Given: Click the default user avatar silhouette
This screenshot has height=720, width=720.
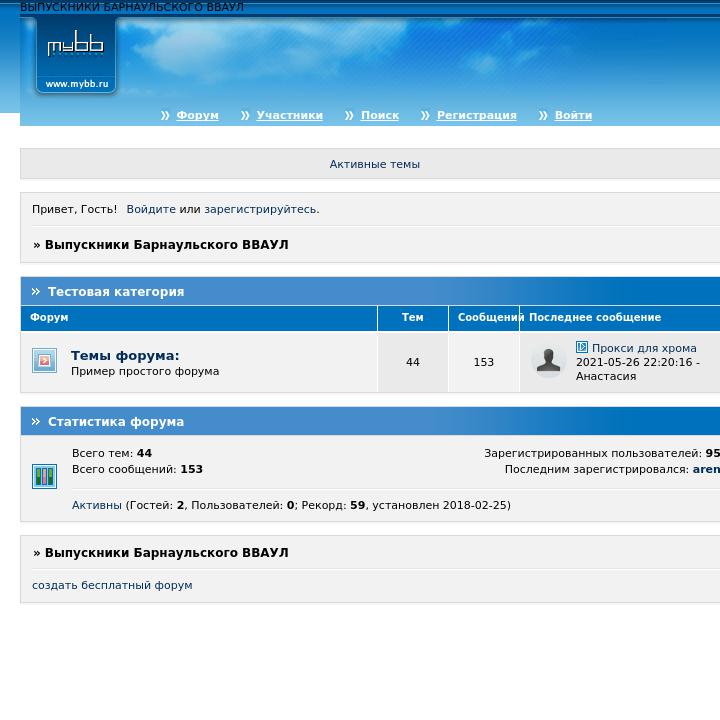Looking at the screenshot, I should click(548, 360).
